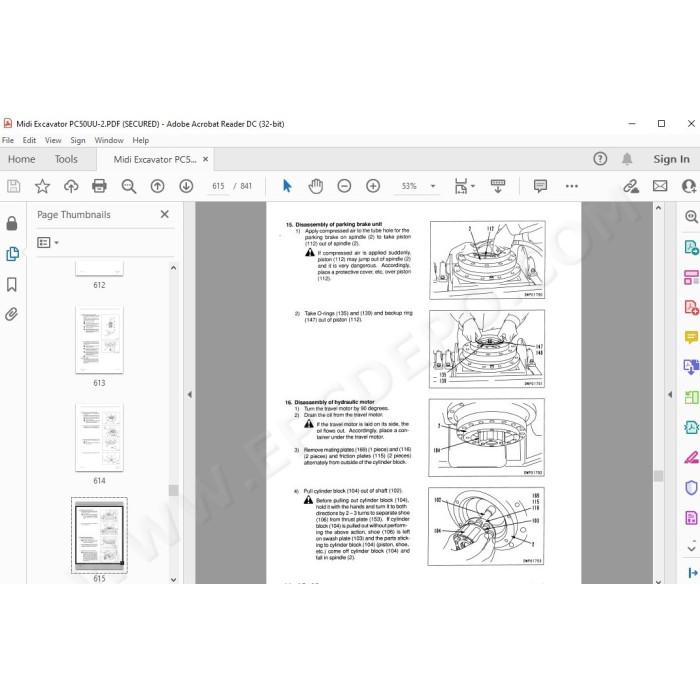Zoom in with the plus icon
The width and height of the screenshot is (700, 700).
373,186
